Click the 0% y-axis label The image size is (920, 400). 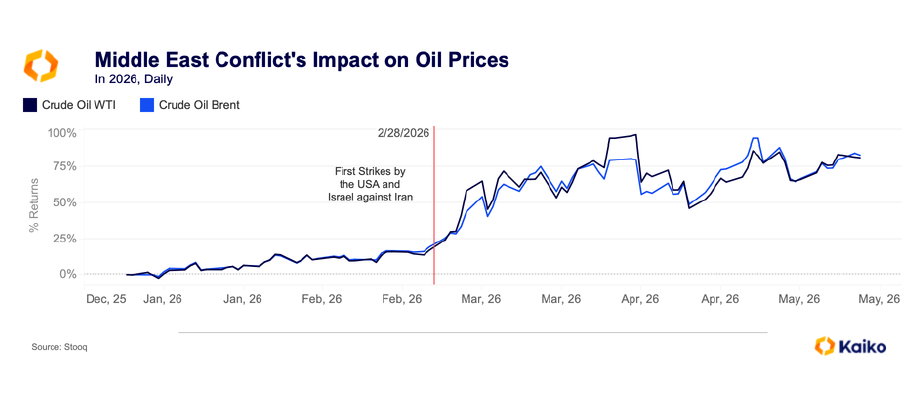coord(67,274)
